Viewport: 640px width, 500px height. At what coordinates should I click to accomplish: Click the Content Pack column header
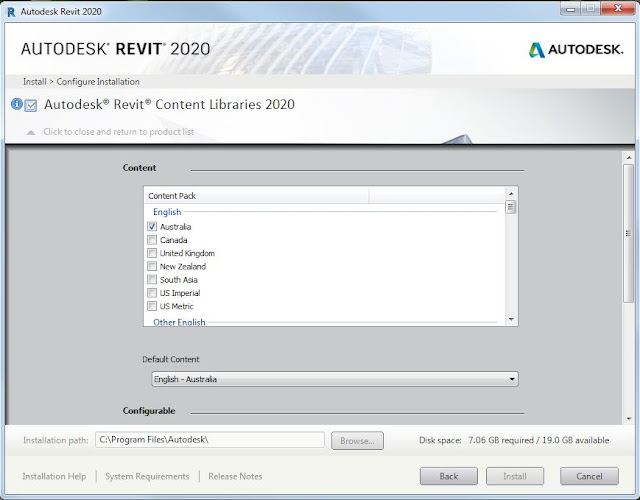coord(256,196)
